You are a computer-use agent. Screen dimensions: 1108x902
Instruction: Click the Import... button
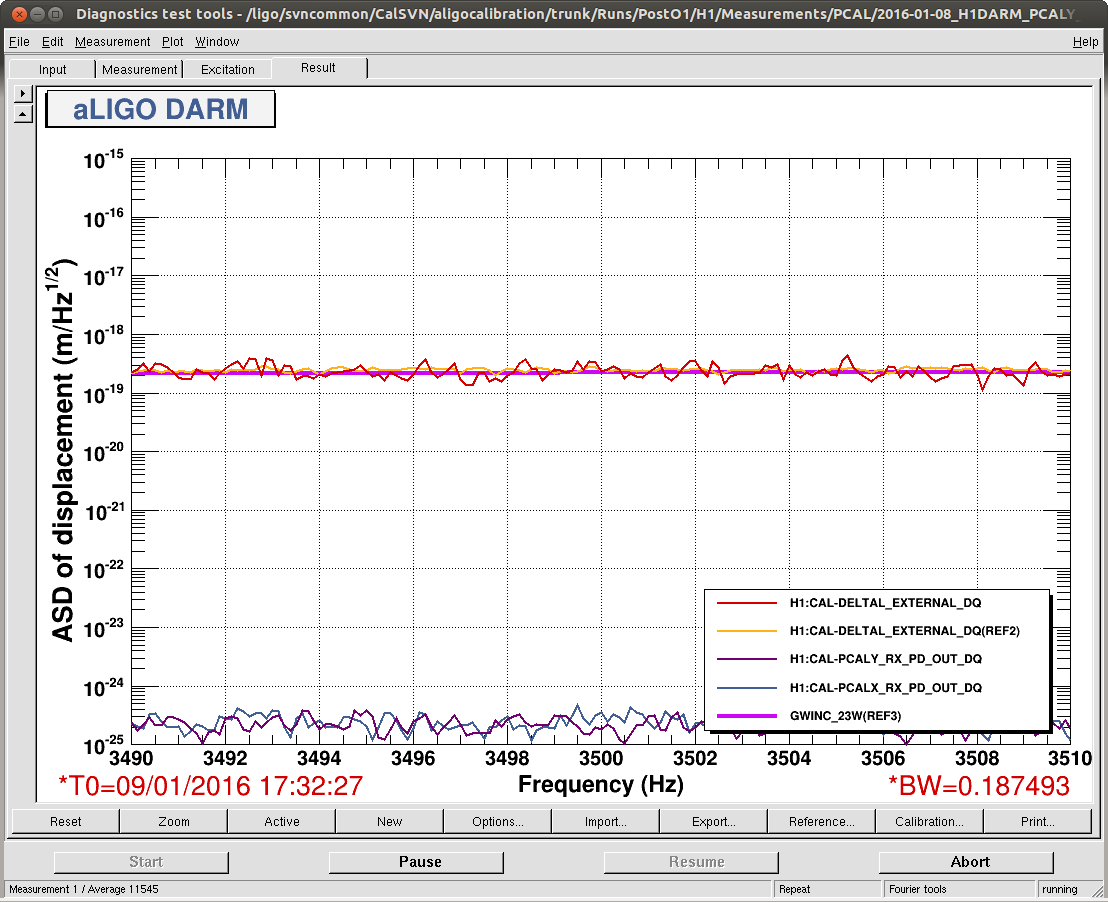pyautogui.click(x=606, y=821)
